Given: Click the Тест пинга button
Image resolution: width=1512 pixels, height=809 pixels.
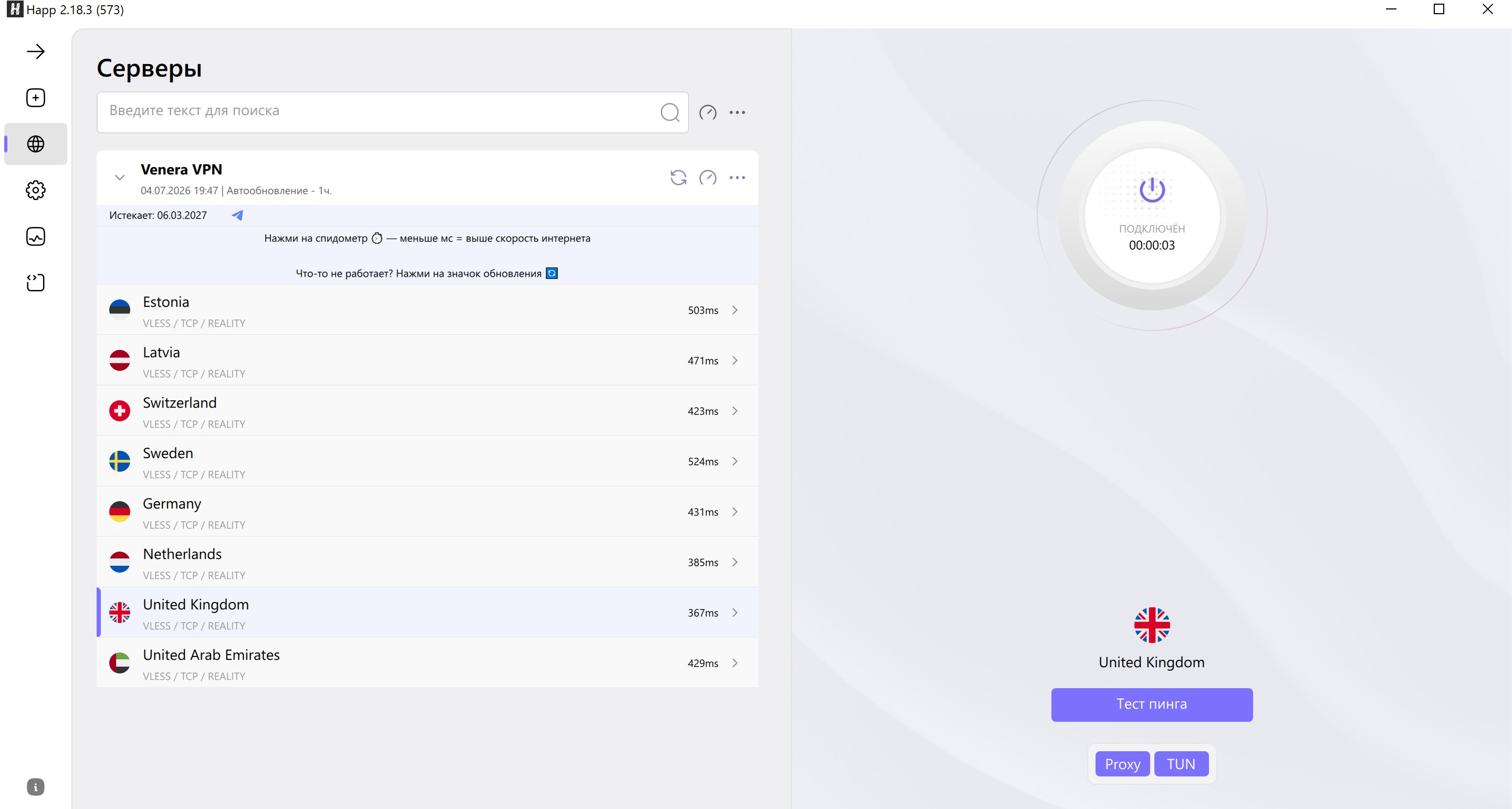Looking at the screenshot, I should tap(1152, 704).
